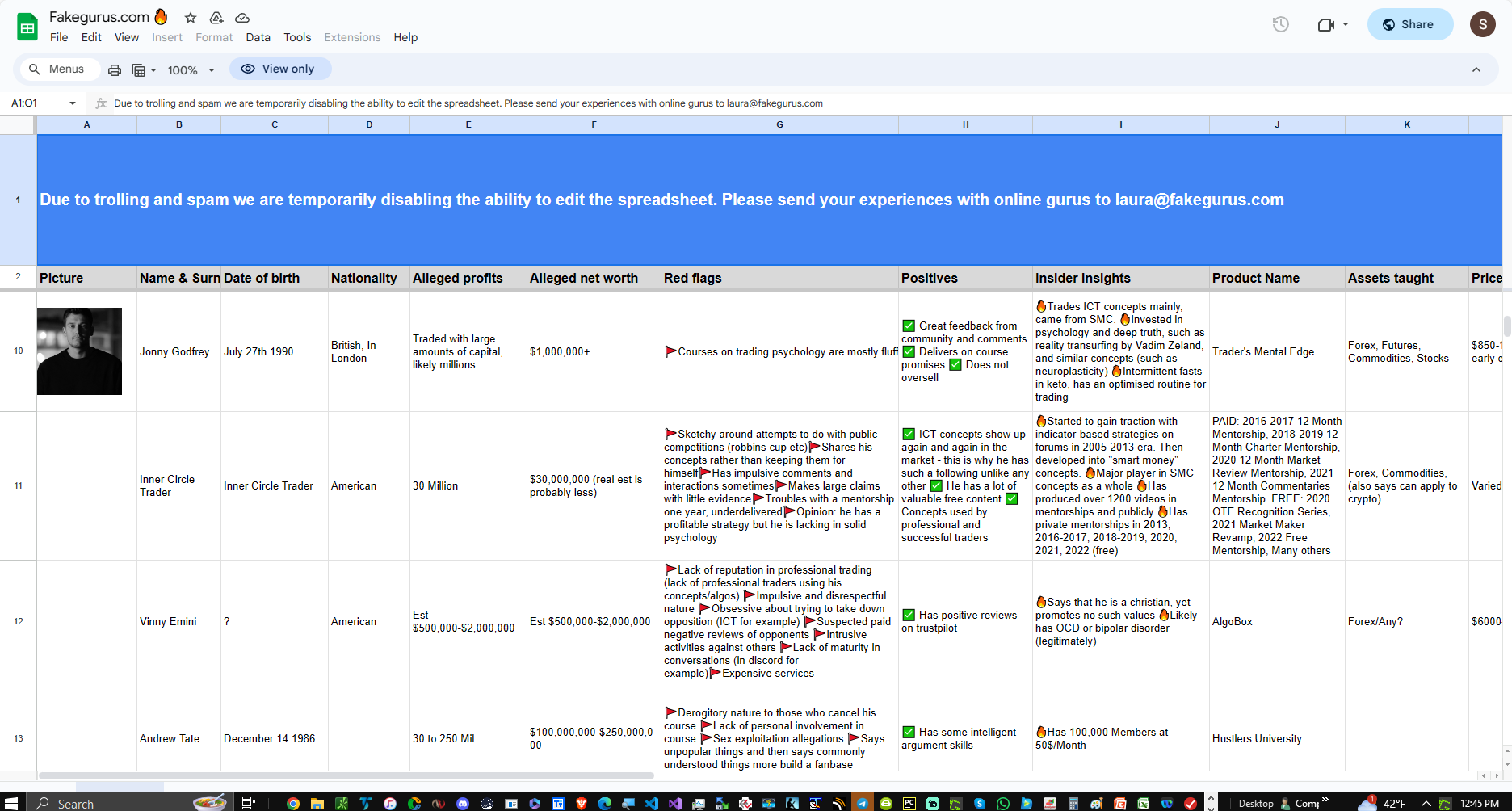Click the filter views table icon
Image resolution: width=1512 pixels, height=811 pixels.
tap(139, 69)
